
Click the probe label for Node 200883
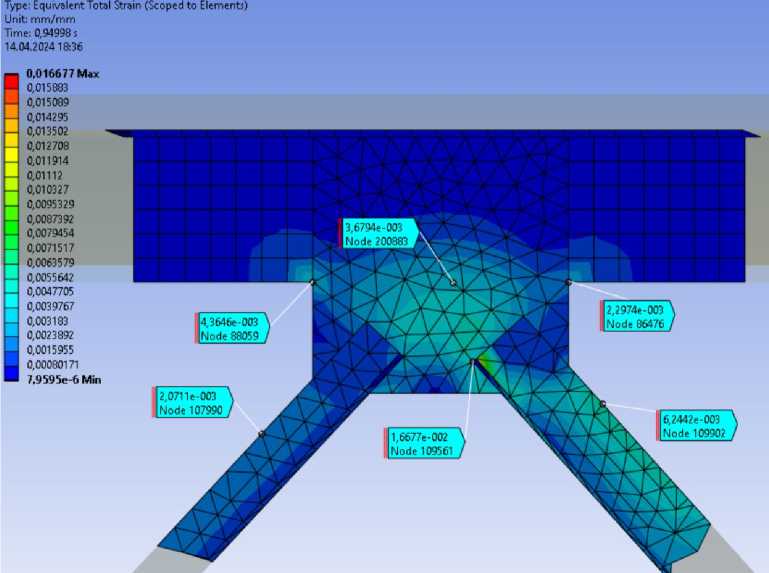coord(379,234)
